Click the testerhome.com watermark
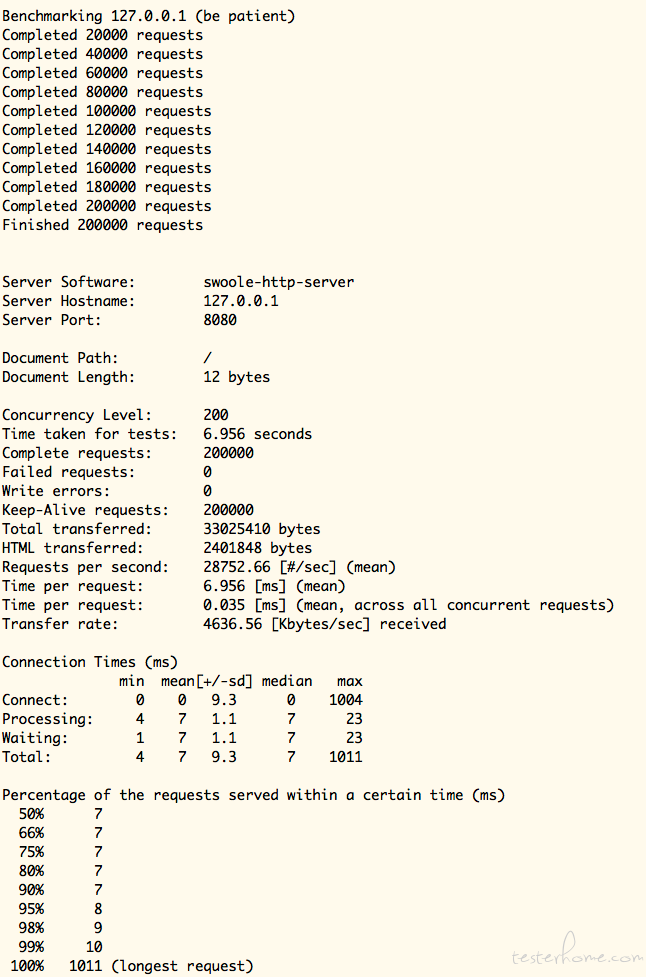 [577, 952]
